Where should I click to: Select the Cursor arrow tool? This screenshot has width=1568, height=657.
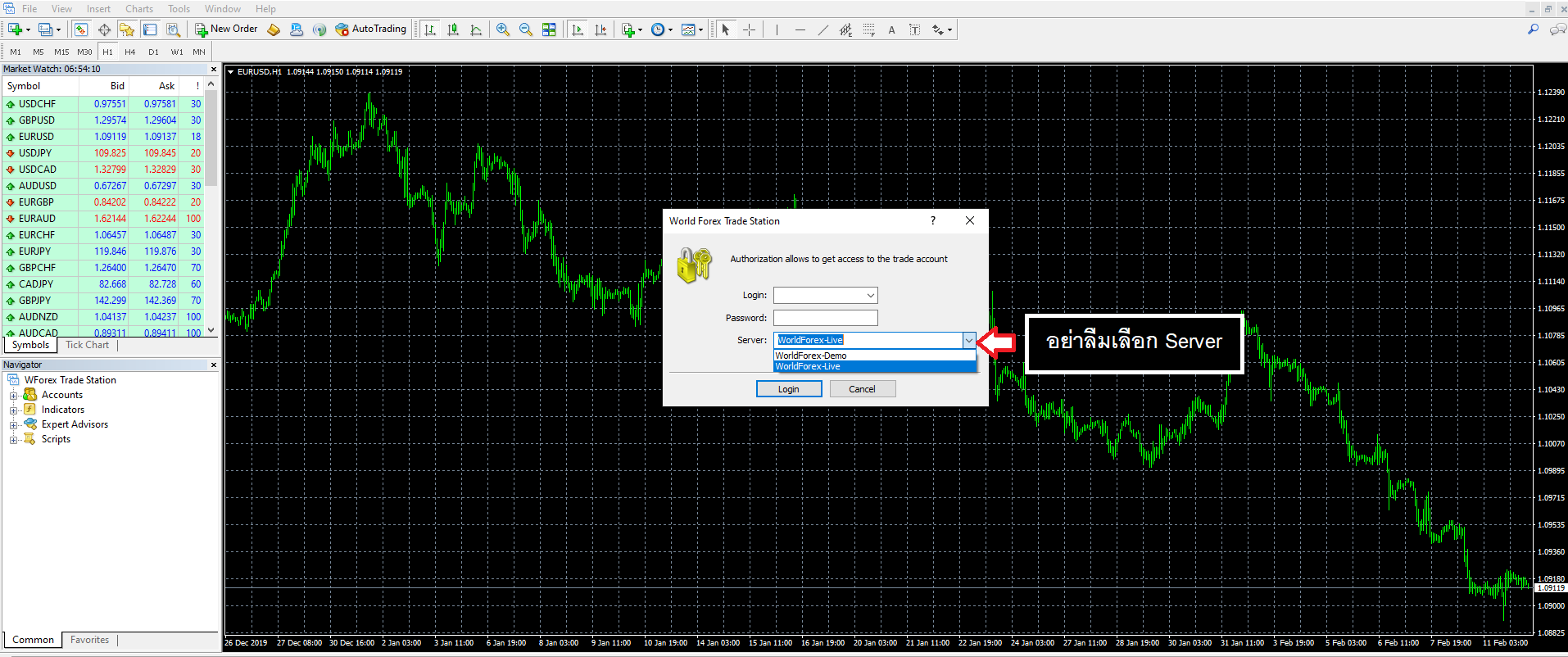click(725, 29)
